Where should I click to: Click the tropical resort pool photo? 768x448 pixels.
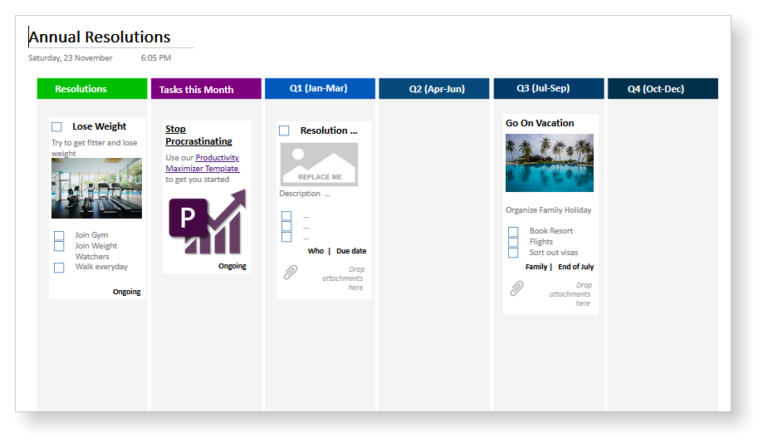(550, 163)
